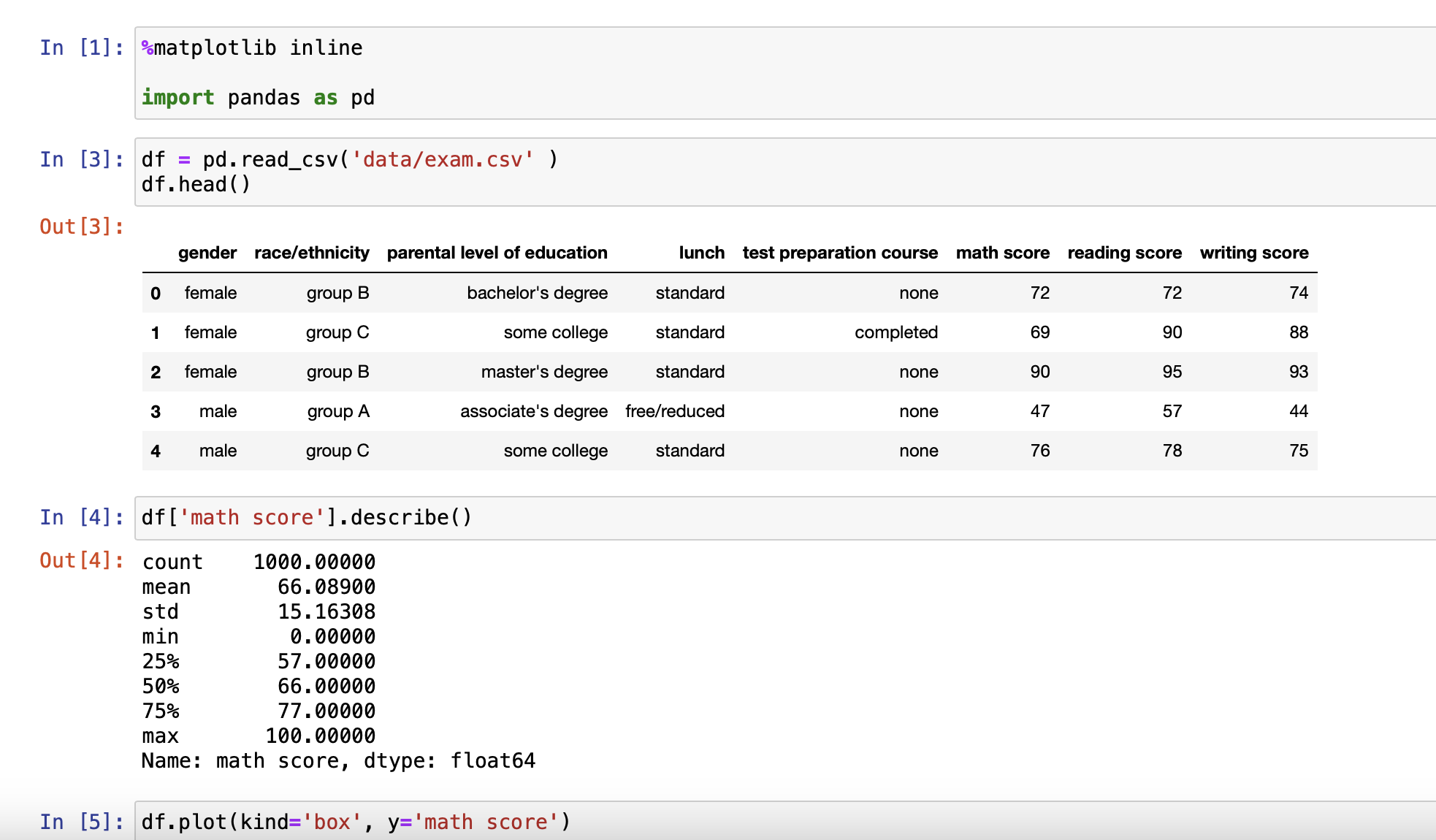Screen dimensions: 1436x840
Task: Click the 'free/reduced' lunch cell
Action: (674, 411)
